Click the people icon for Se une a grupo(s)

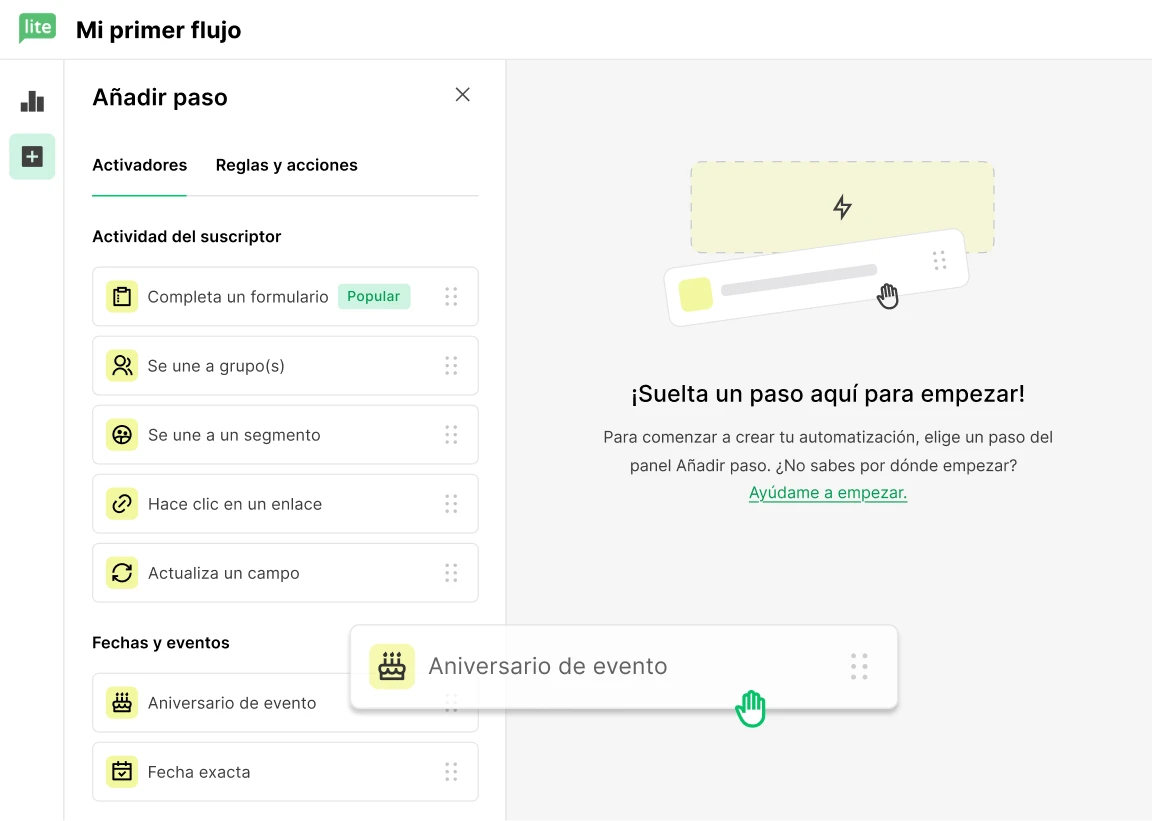pyautogui.click(x=122, y=366)
